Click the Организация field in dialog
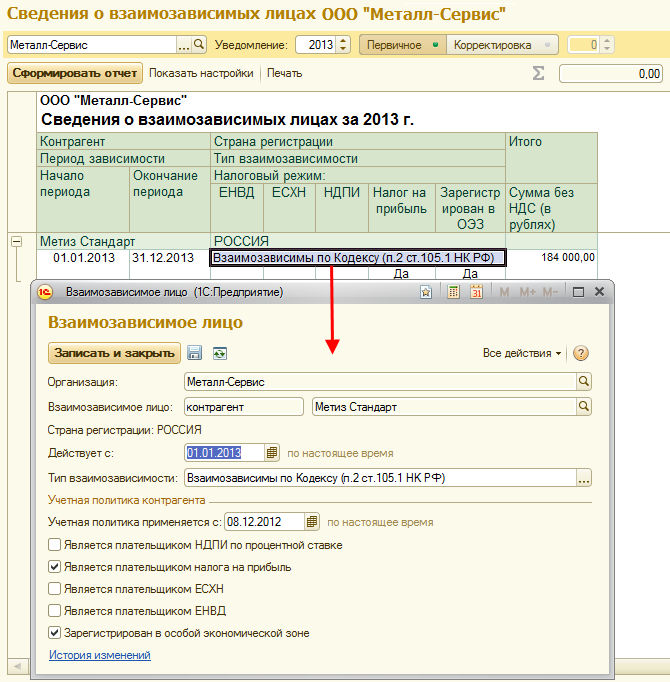 (380, 381)
